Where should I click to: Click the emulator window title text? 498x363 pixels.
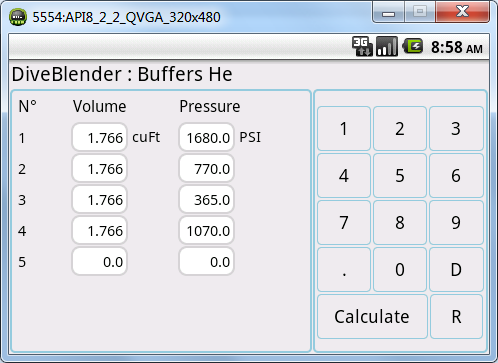[x=126, y=17]
